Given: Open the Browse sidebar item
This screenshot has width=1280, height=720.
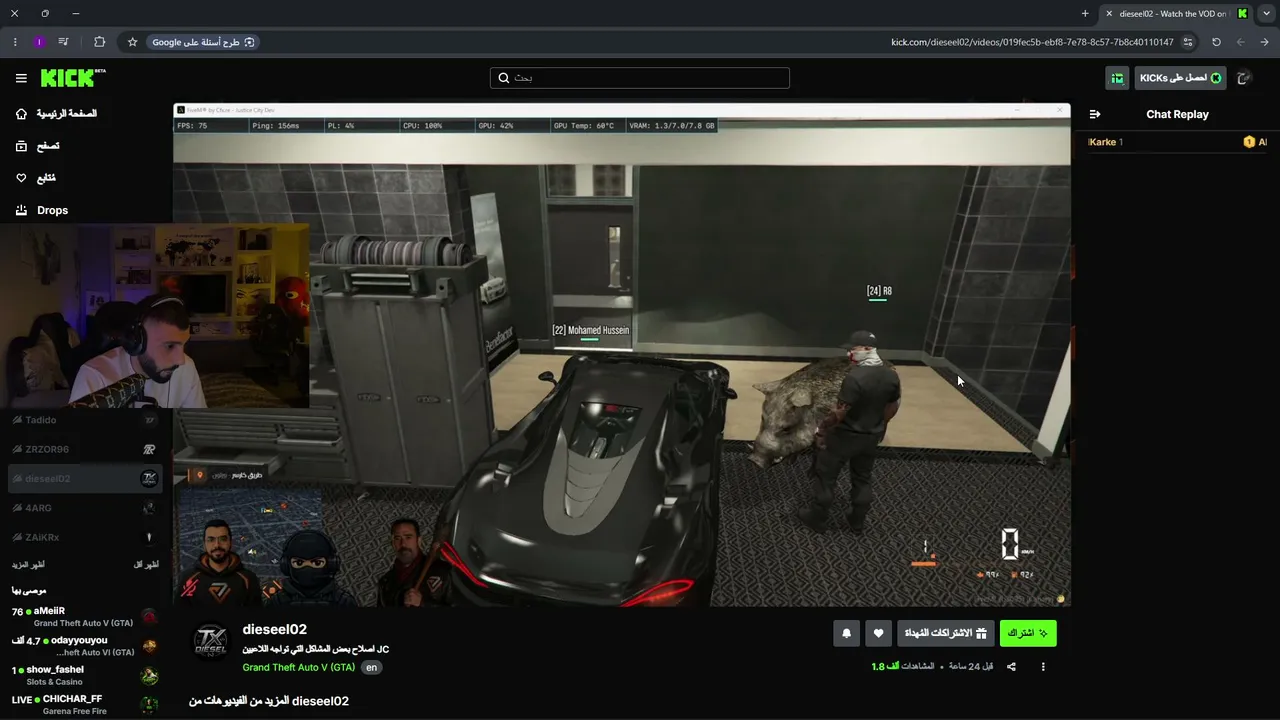Looking at the screenshot, I should [x=37, y=146].
